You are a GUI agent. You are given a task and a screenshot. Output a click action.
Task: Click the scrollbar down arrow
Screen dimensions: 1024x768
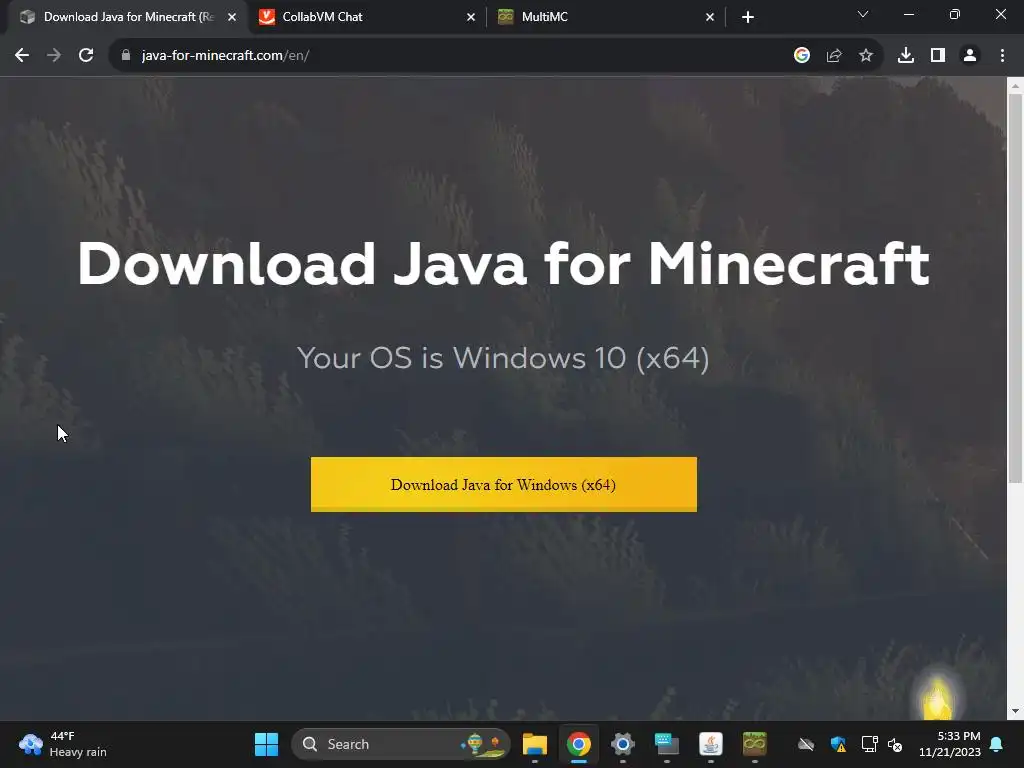click(x=1015, y=711)
